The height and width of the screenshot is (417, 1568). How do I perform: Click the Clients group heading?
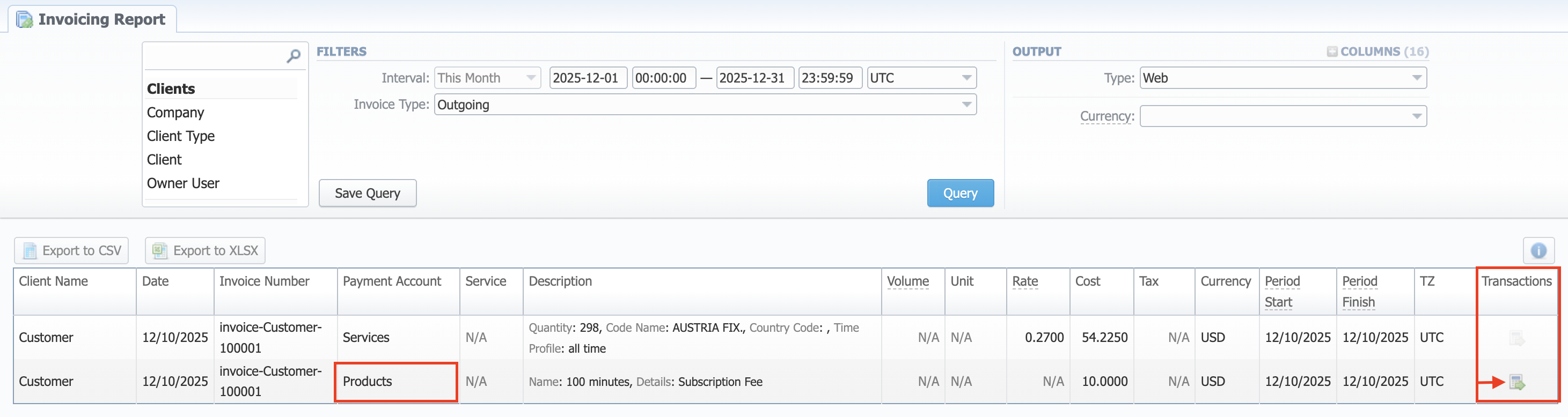pyautogui.click(x=171, y=89)
